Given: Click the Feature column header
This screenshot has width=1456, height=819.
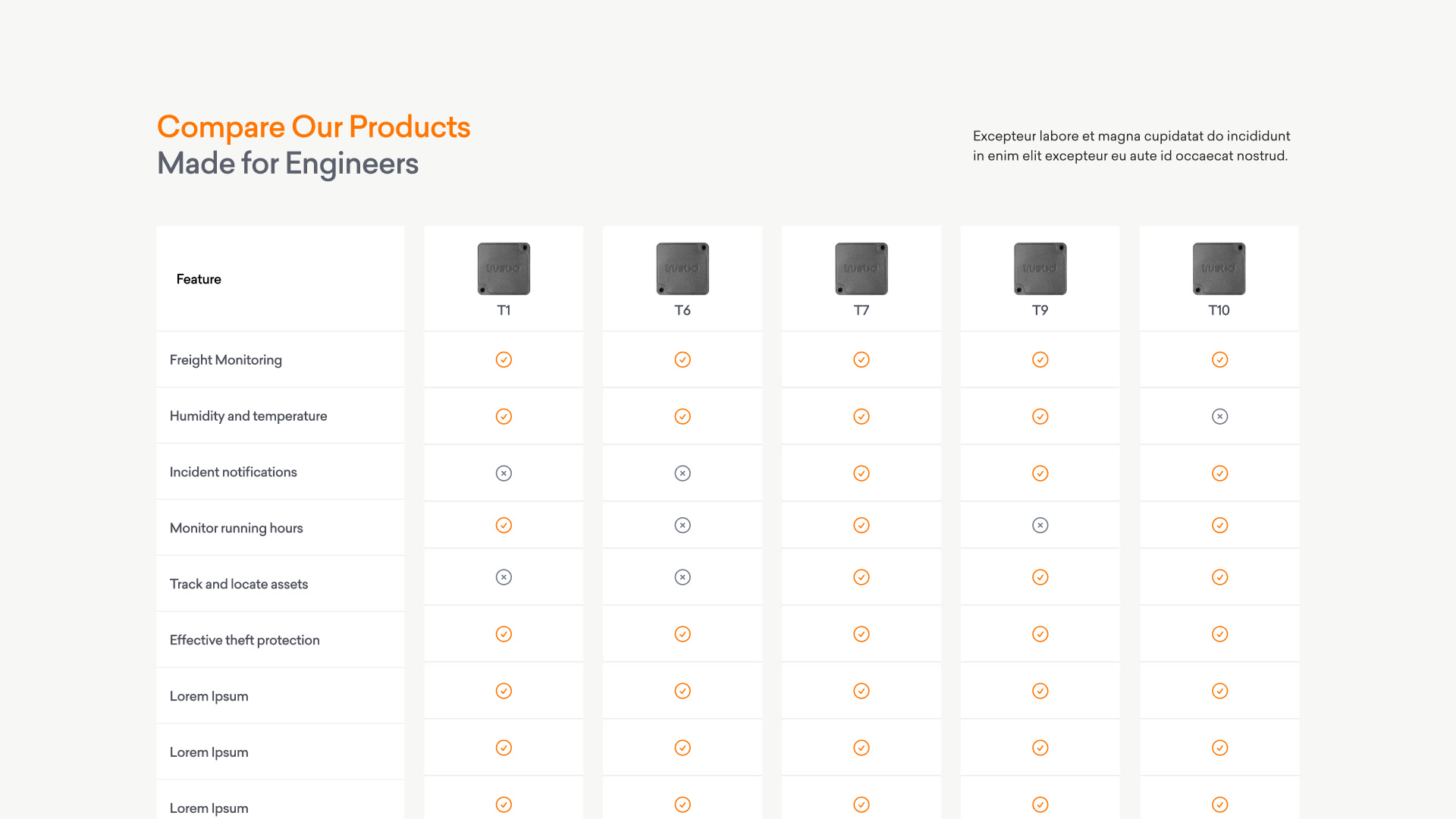Looking at the screenshot, I should 199,279.
